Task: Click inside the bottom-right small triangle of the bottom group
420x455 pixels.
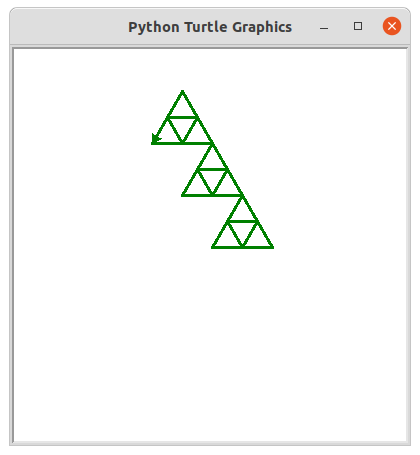Action: coord(258,238)
